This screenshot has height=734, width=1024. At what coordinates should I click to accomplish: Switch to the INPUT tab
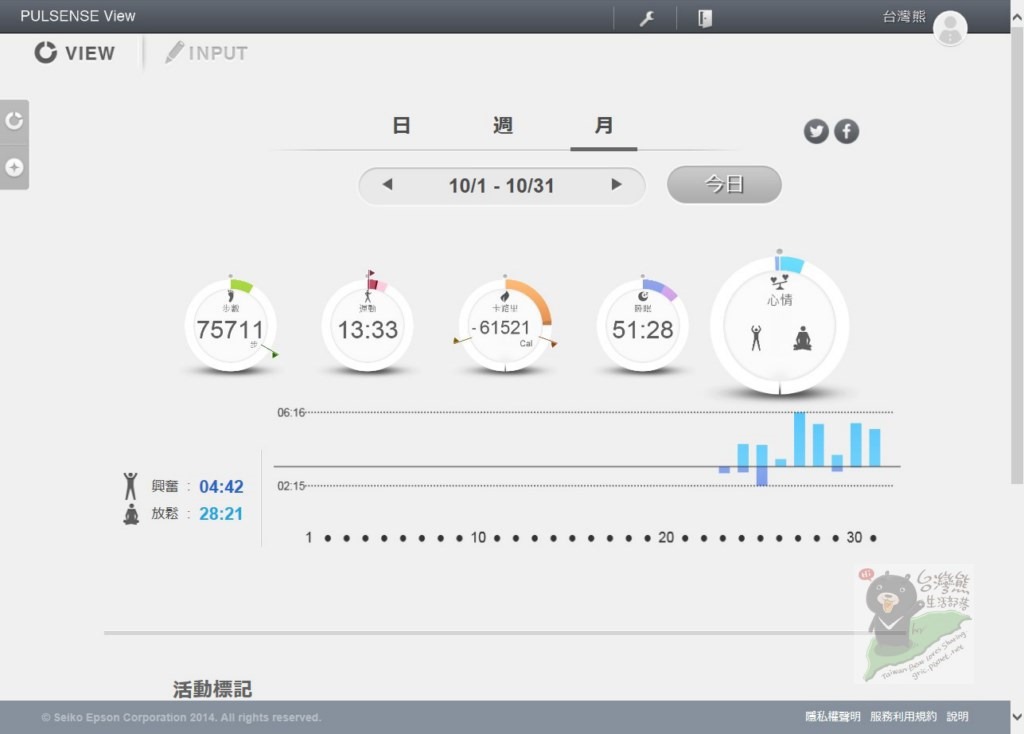click(x=206, y=53)
